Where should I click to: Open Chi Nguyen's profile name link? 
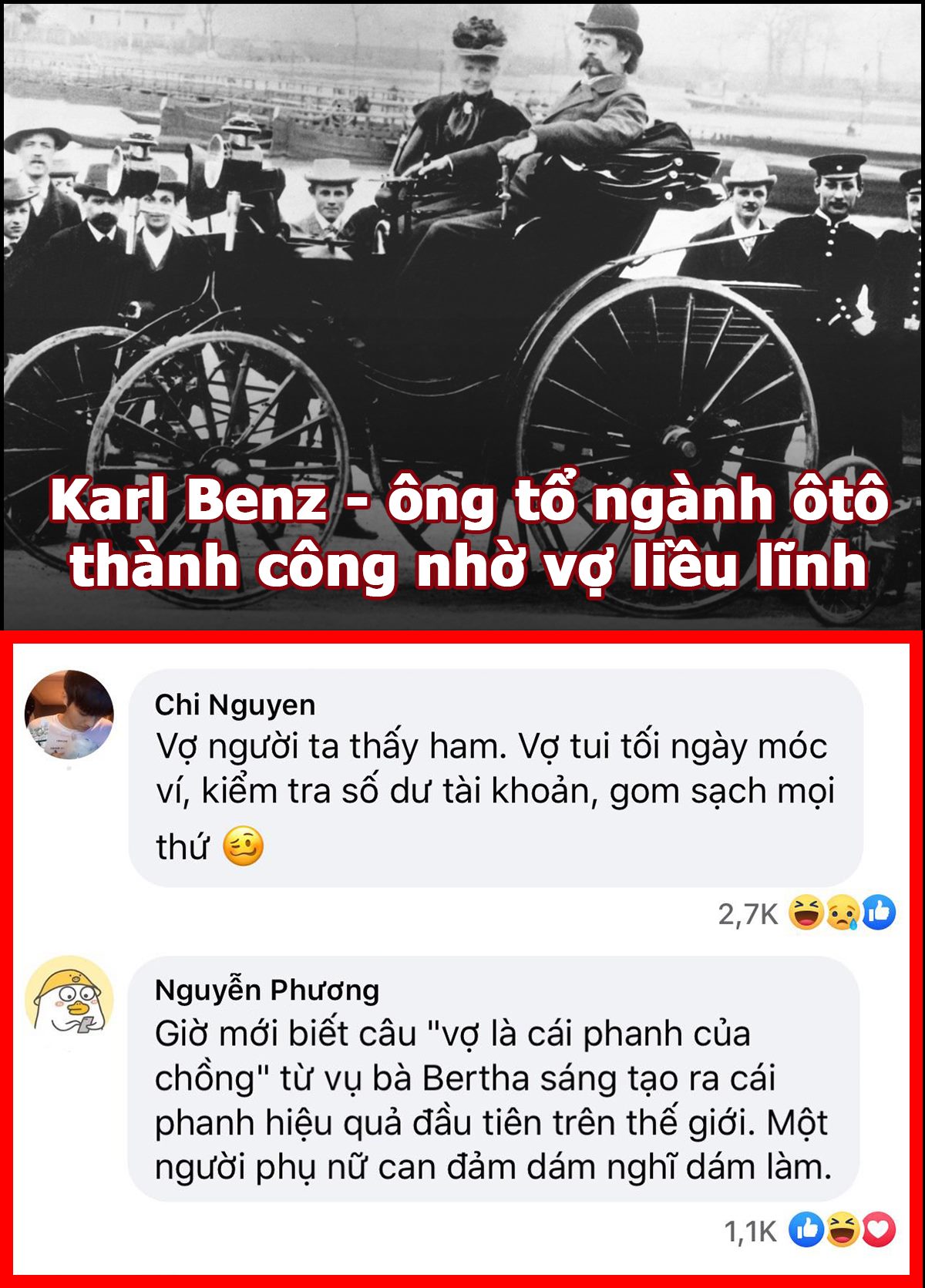pos(235,705)
